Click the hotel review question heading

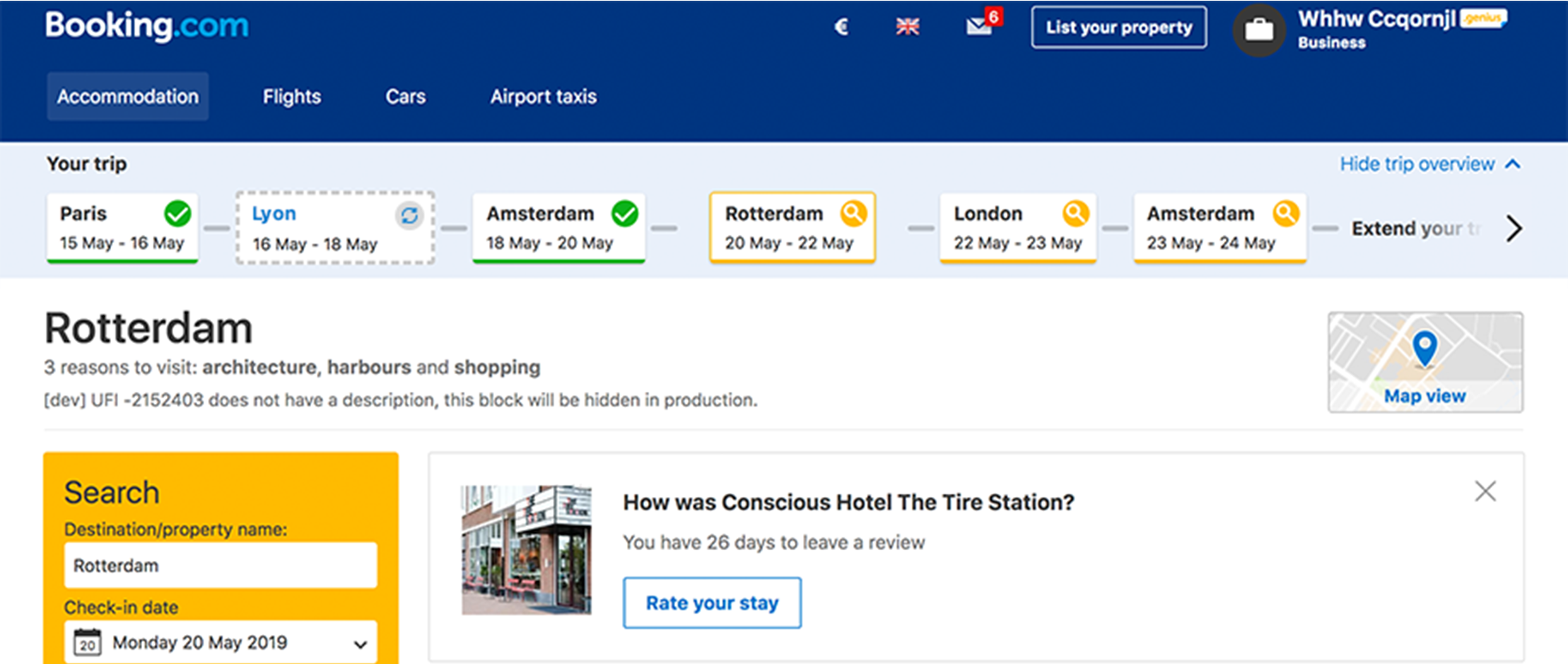click(x=848, y=502)
